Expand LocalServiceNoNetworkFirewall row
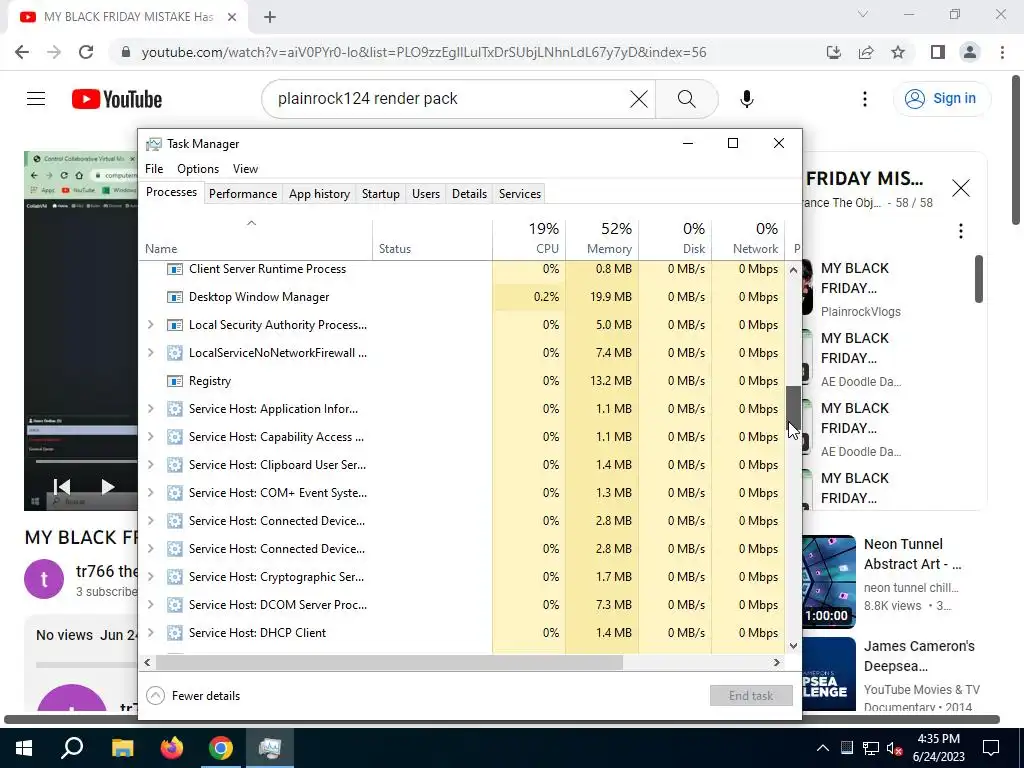The width and height of the screenshot is (1024, 768). (150, 353)
